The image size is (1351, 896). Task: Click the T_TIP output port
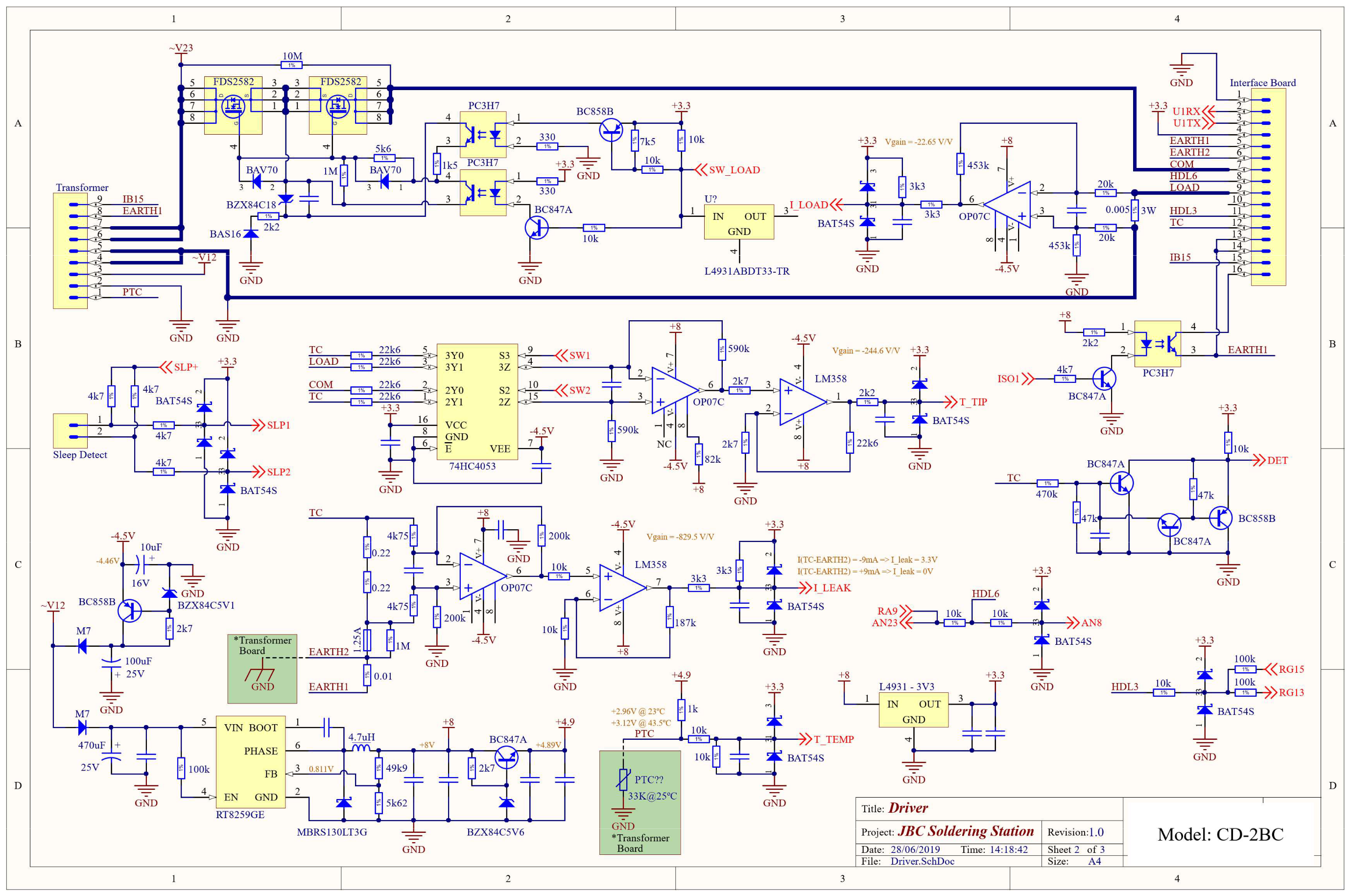[x=966, y=401]
